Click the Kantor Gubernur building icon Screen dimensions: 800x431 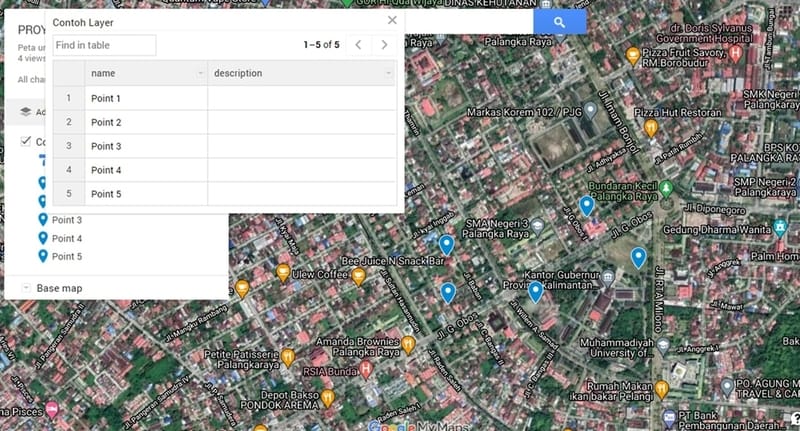[x=607, y=278]
